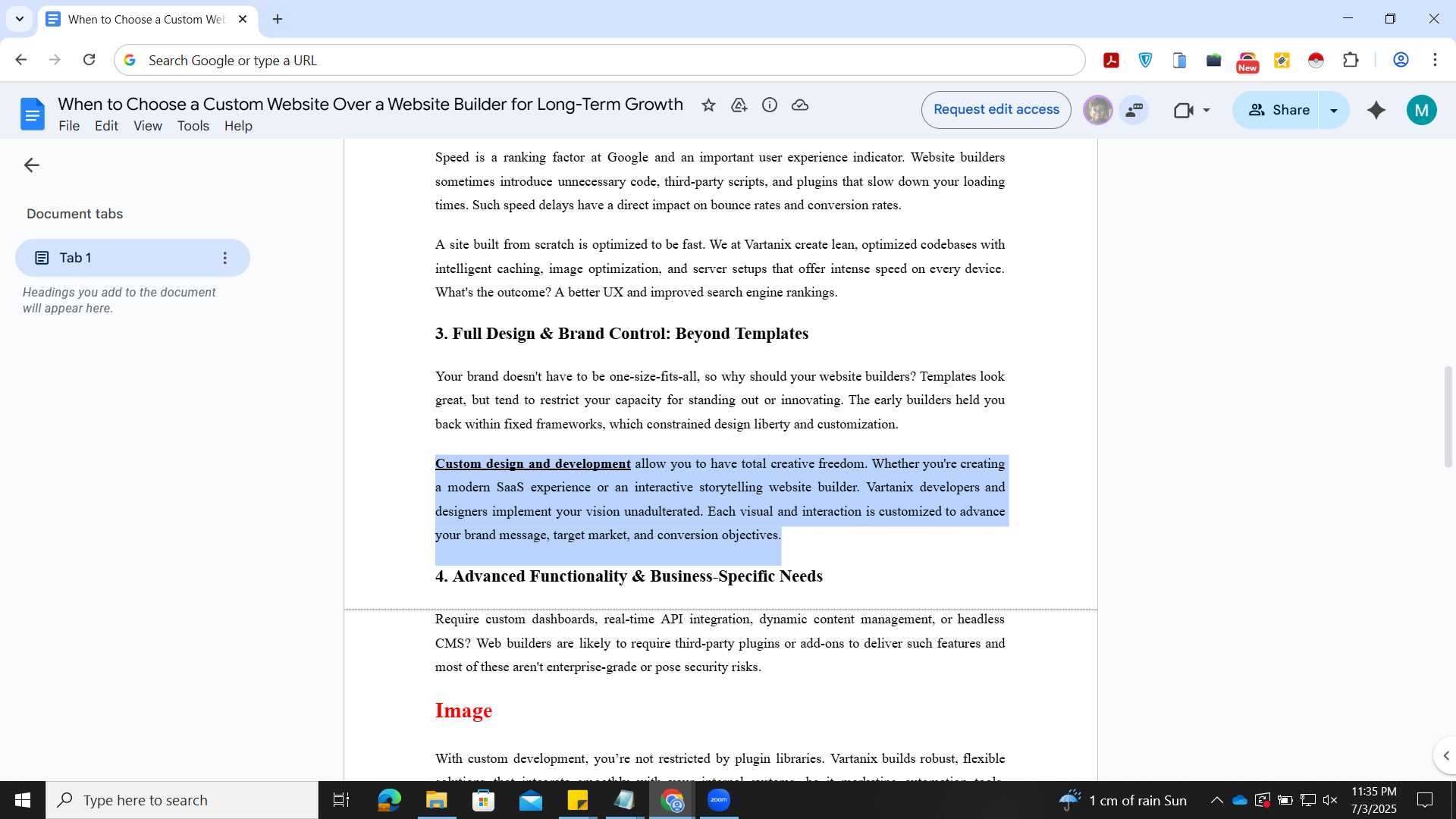Open the File menu
1456x819 pixels.
coord(69,126)
